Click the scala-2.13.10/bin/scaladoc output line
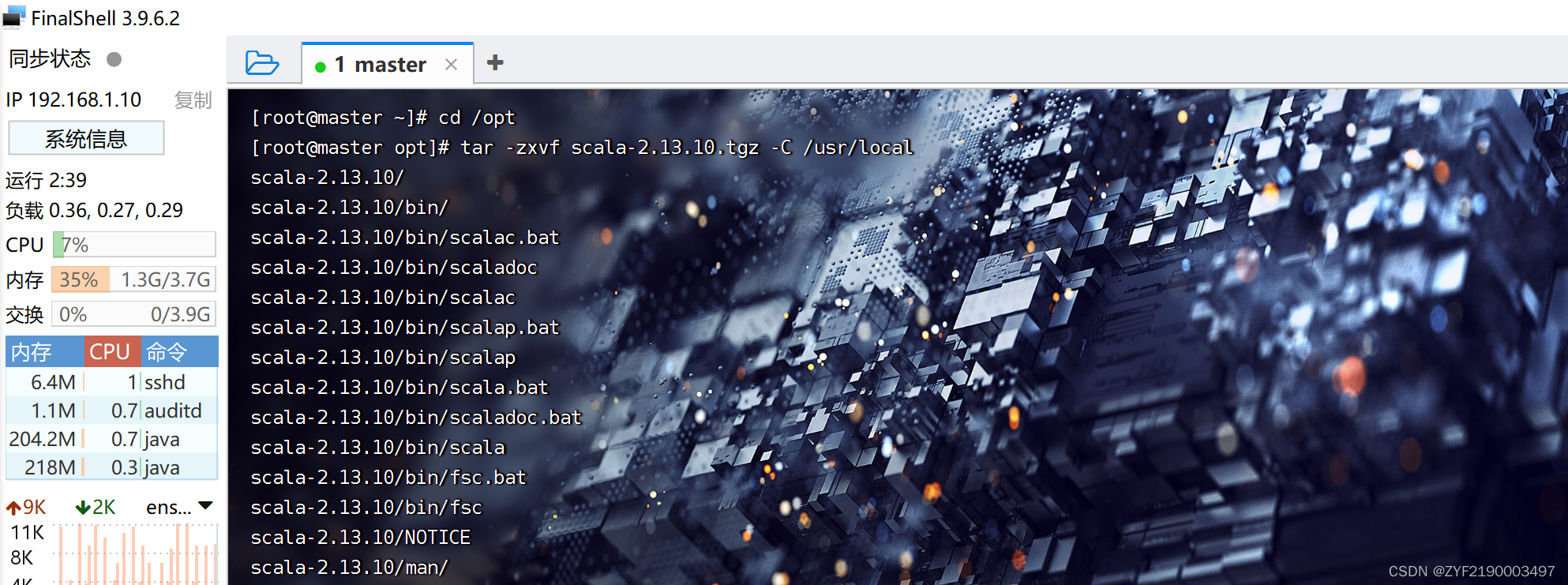This screenshot has height=585, width=1568. tap(394, 268)
